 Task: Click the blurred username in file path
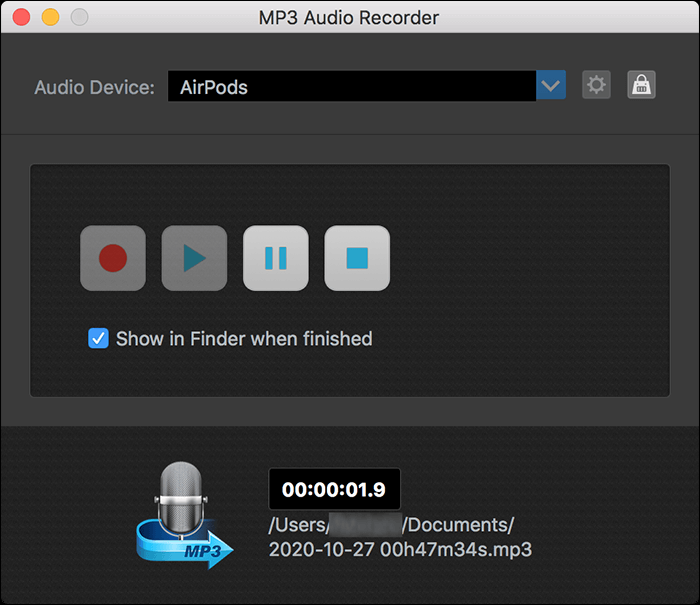coord(366,525)
